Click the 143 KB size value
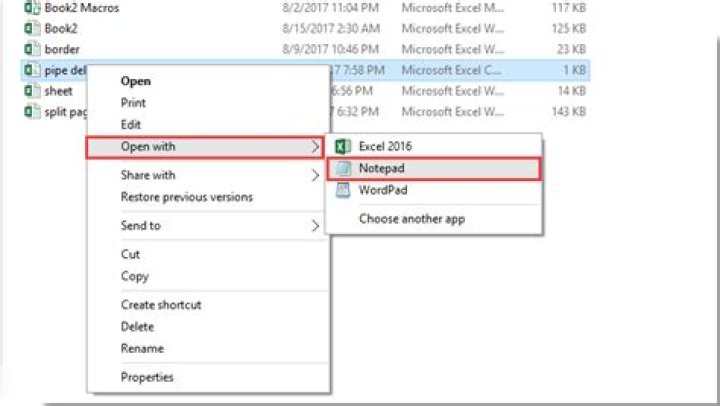The width and height of the screenshot is (720, 406). coord(568,112)
